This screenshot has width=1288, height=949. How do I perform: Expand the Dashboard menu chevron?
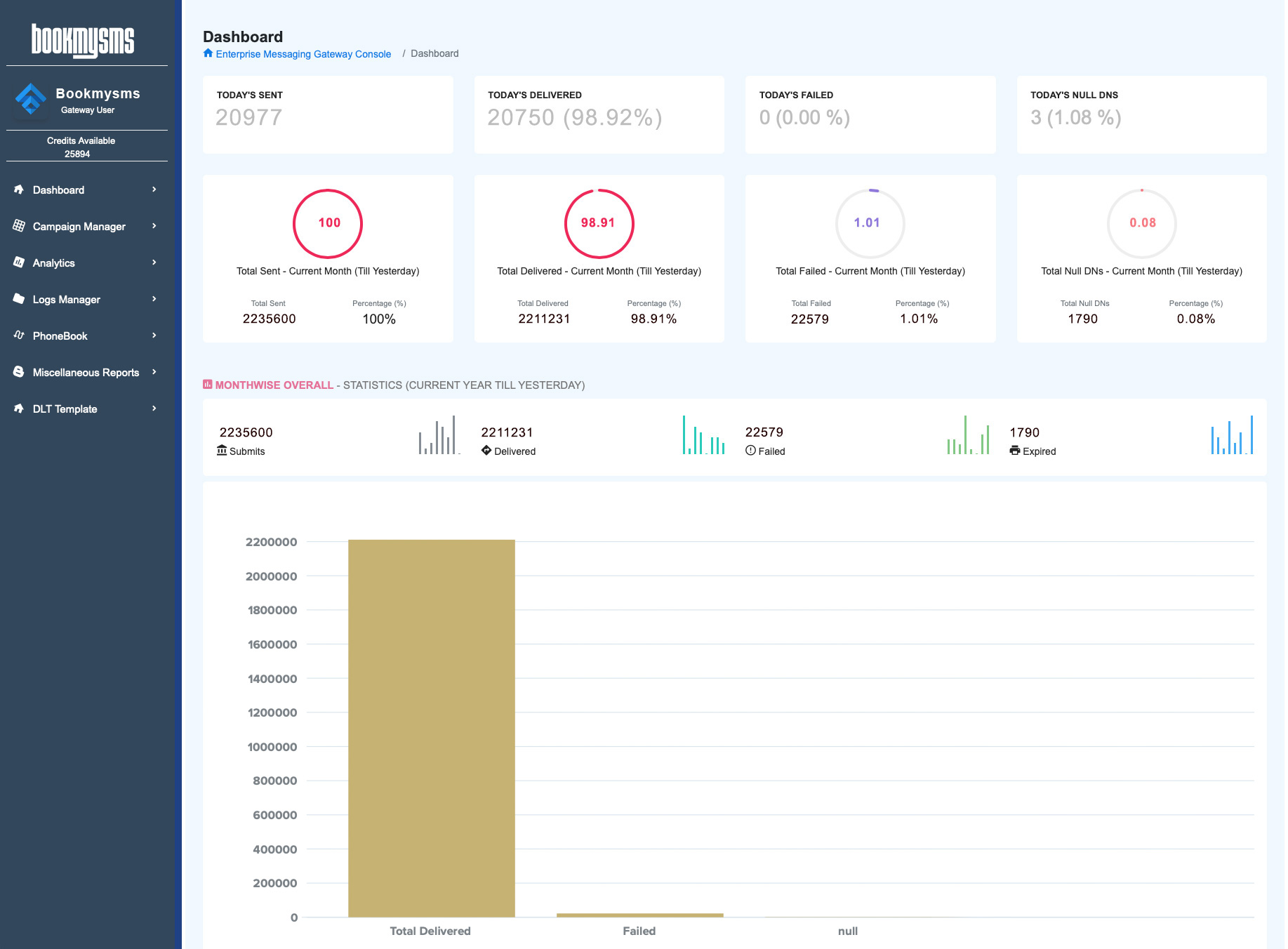[154, 190]
